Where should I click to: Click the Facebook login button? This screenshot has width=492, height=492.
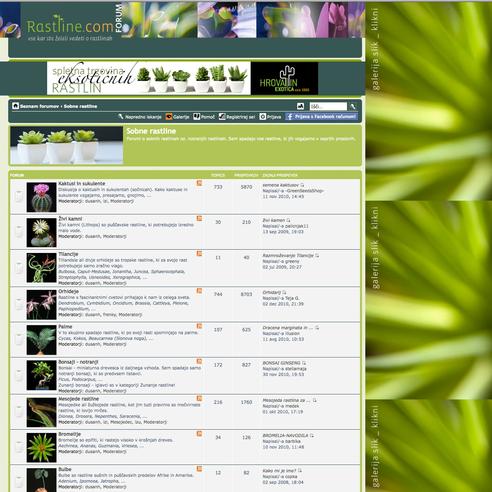point(321,117)
